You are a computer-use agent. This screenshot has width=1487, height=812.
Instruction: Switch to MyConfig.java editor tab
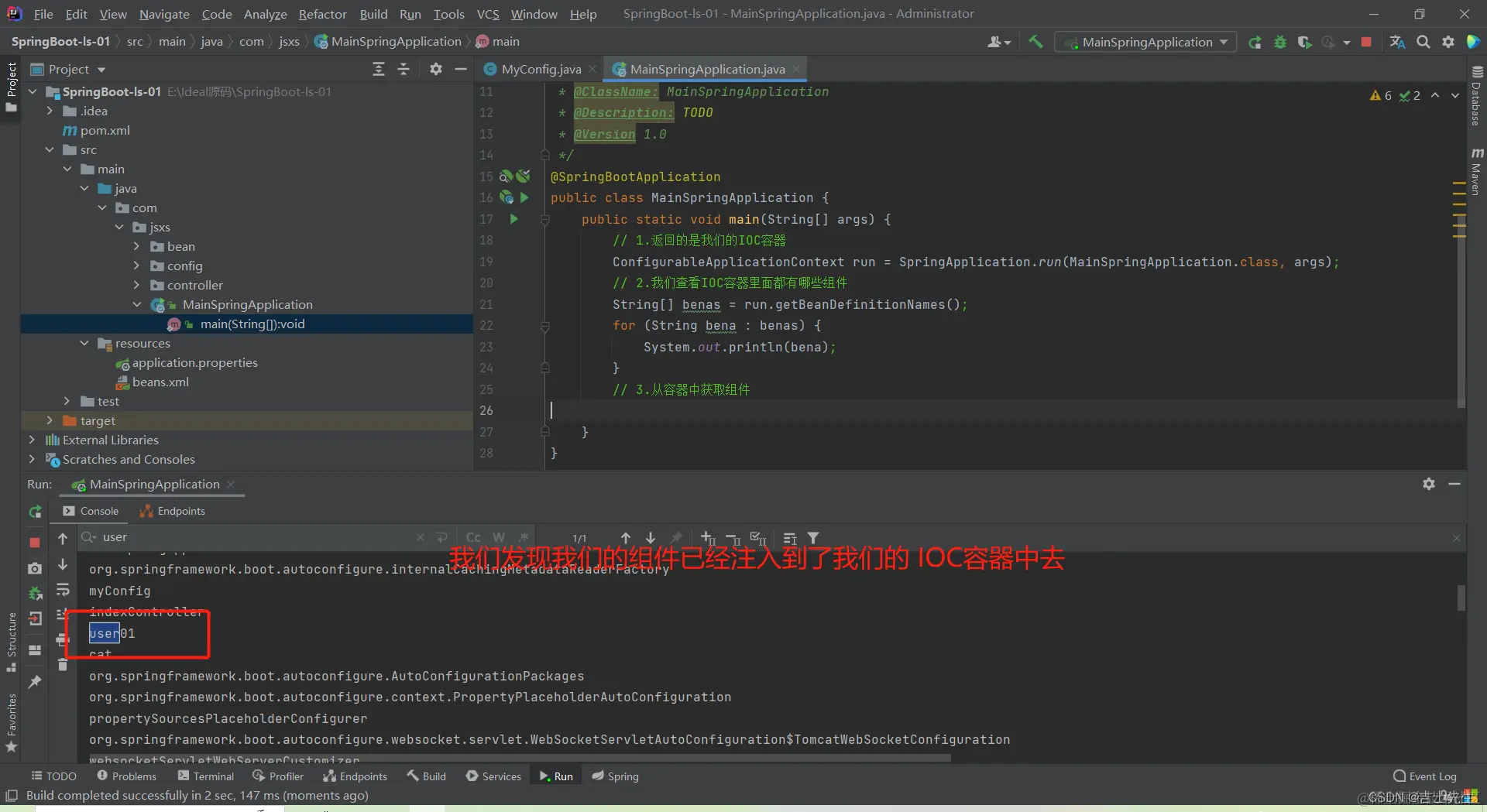541,69
